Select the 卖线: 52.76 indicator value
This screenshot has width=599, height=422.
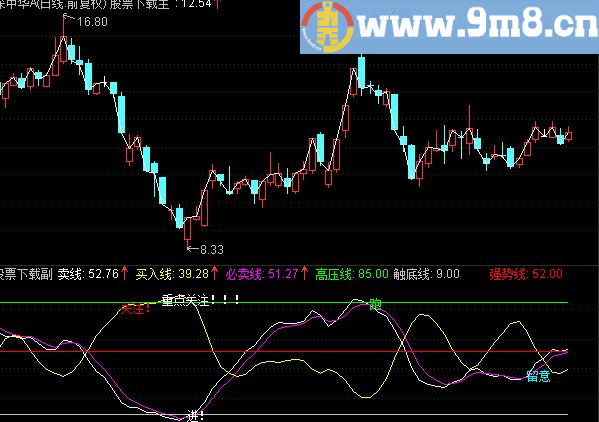pos(88,274)
